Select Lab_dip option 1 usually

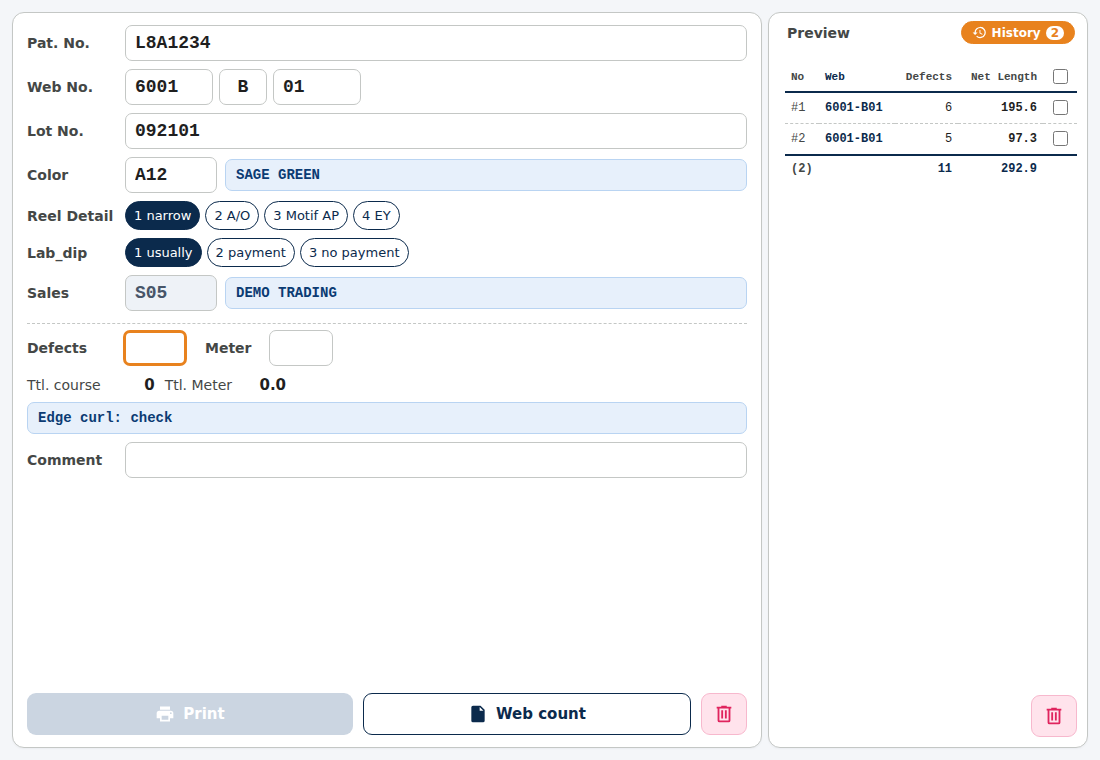point(163,253)
